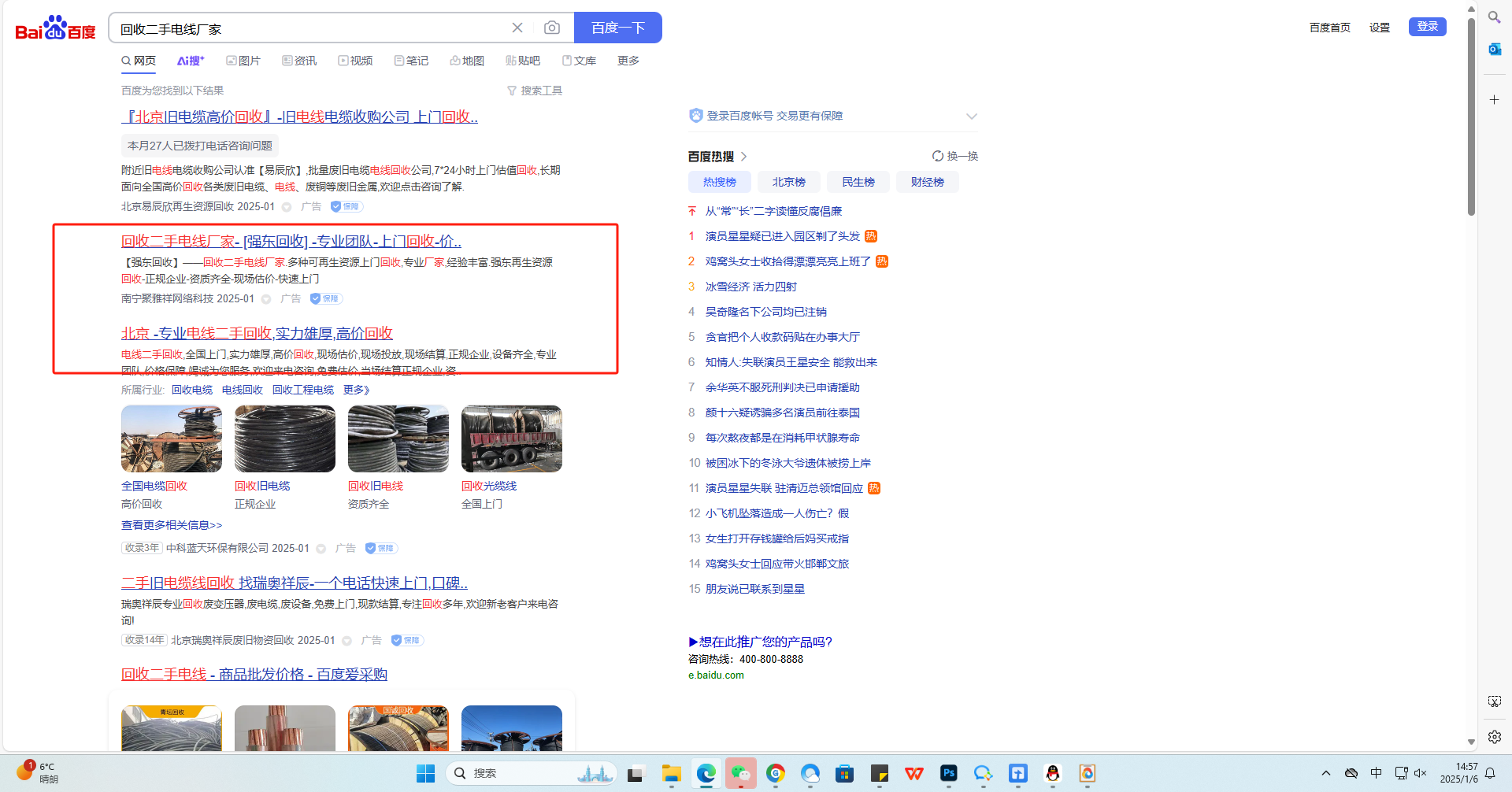Show hidden system tray icons

coord(1326,773)
